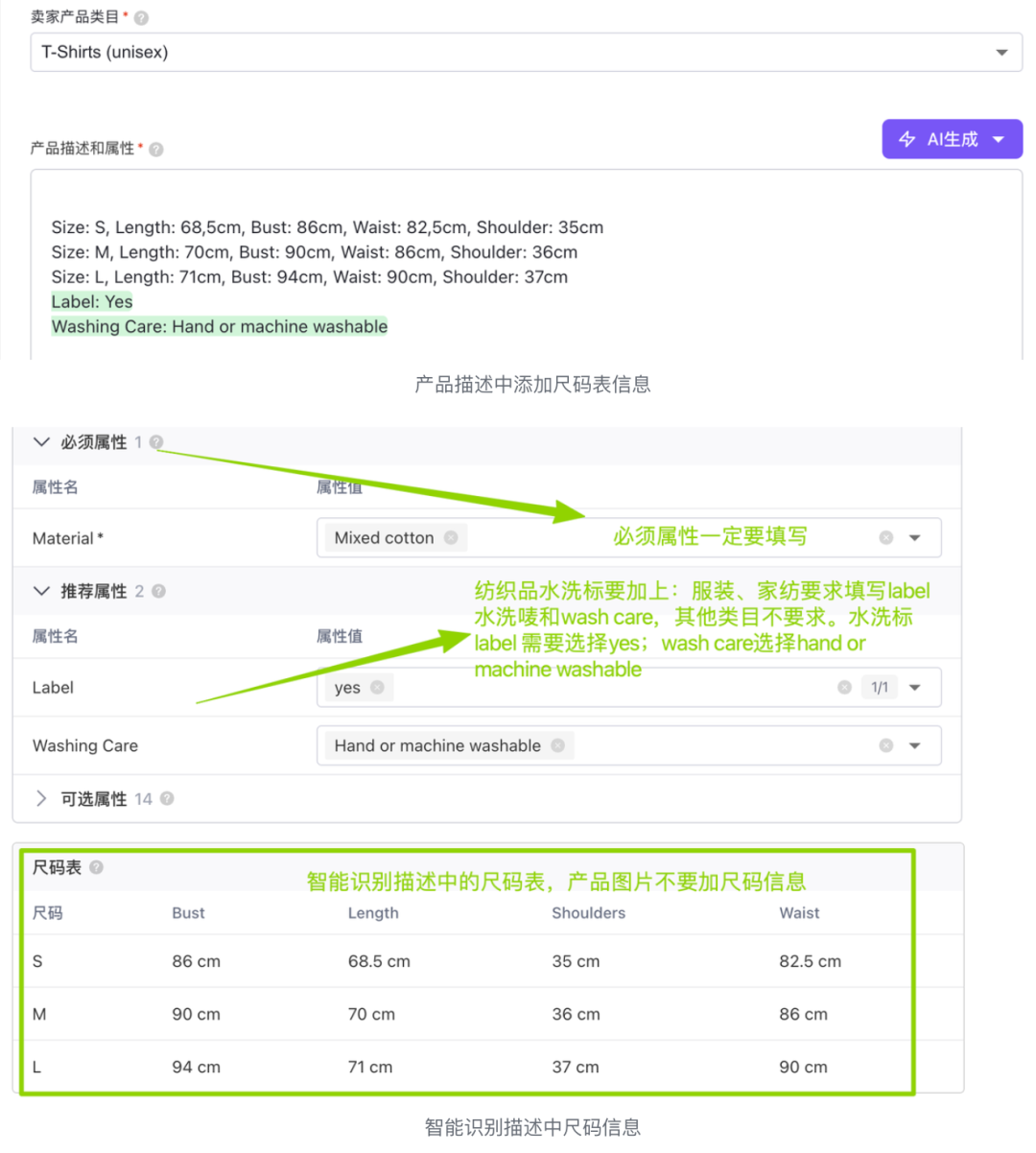The height and width of the screenshot is (1153, 1036).
Task: Click the 70 cm Length cell
Action: pos(371,1014)
